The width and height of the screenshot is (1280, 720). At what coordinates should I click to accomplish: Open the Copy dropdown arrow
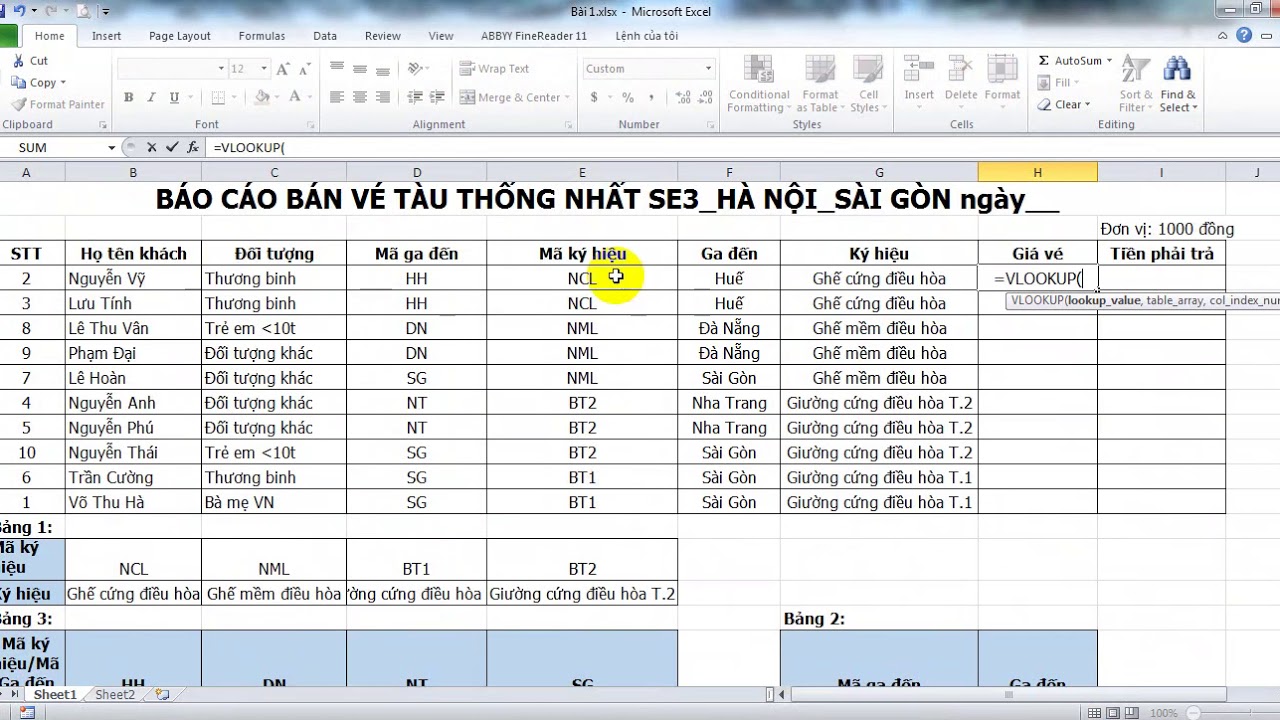pos(62,83)
